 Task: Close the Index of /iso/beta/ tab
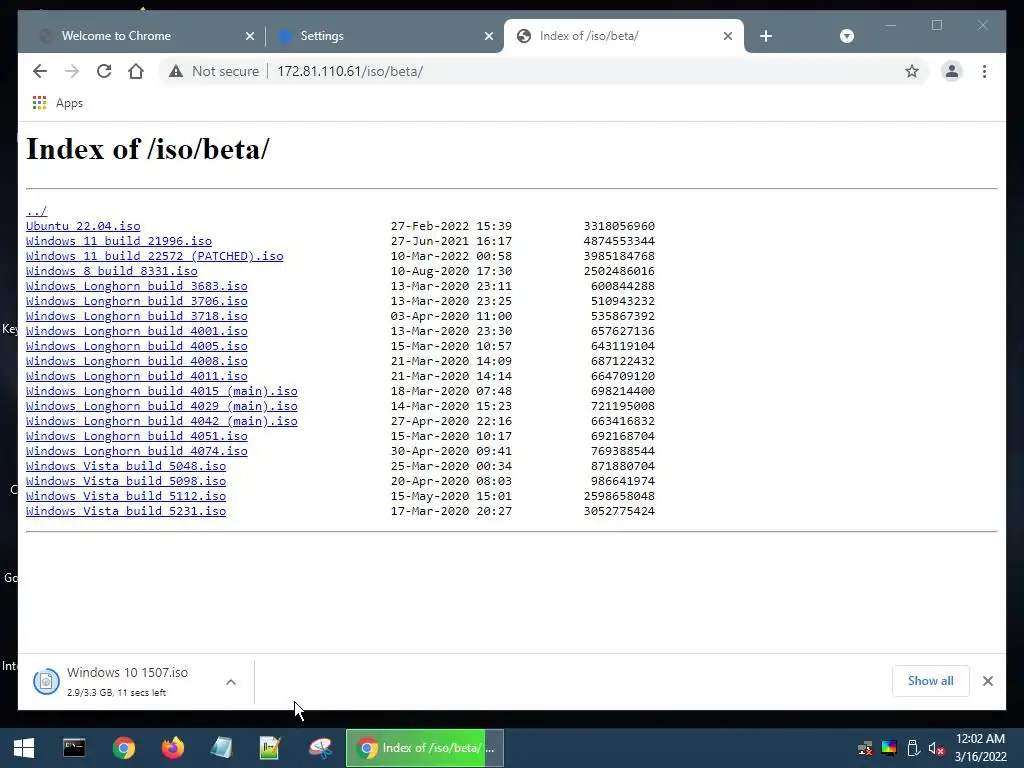pos(728,36)
